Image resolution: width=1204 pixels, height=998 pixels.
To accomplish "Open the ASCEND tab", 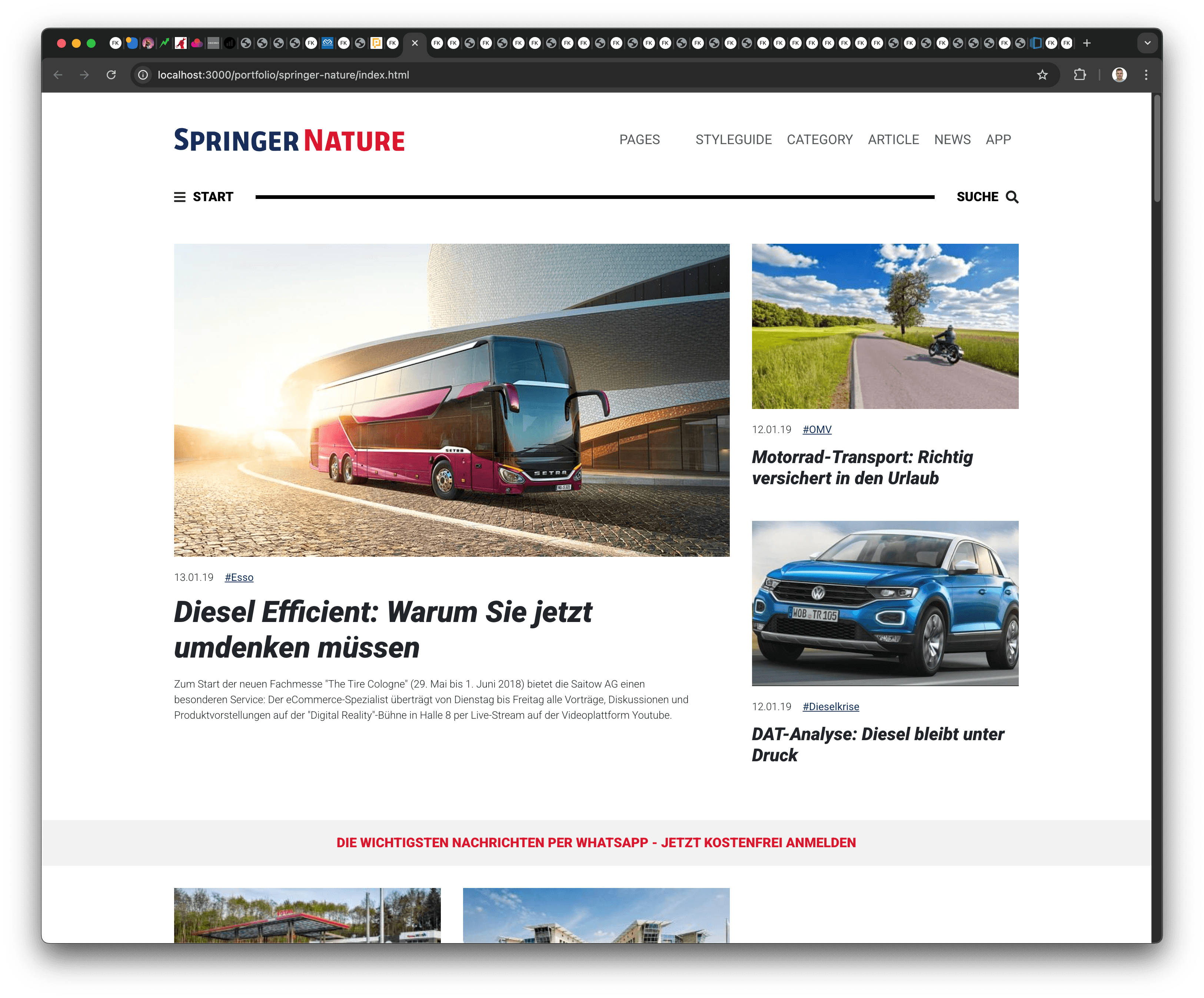I will 213,43.
